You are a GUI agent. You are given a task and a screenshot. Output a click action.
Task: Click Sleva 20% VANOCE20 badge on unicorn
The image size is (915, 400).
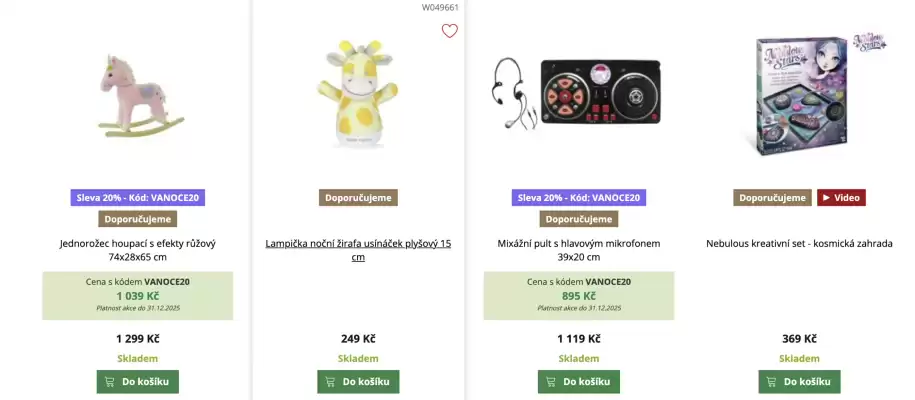138,198
